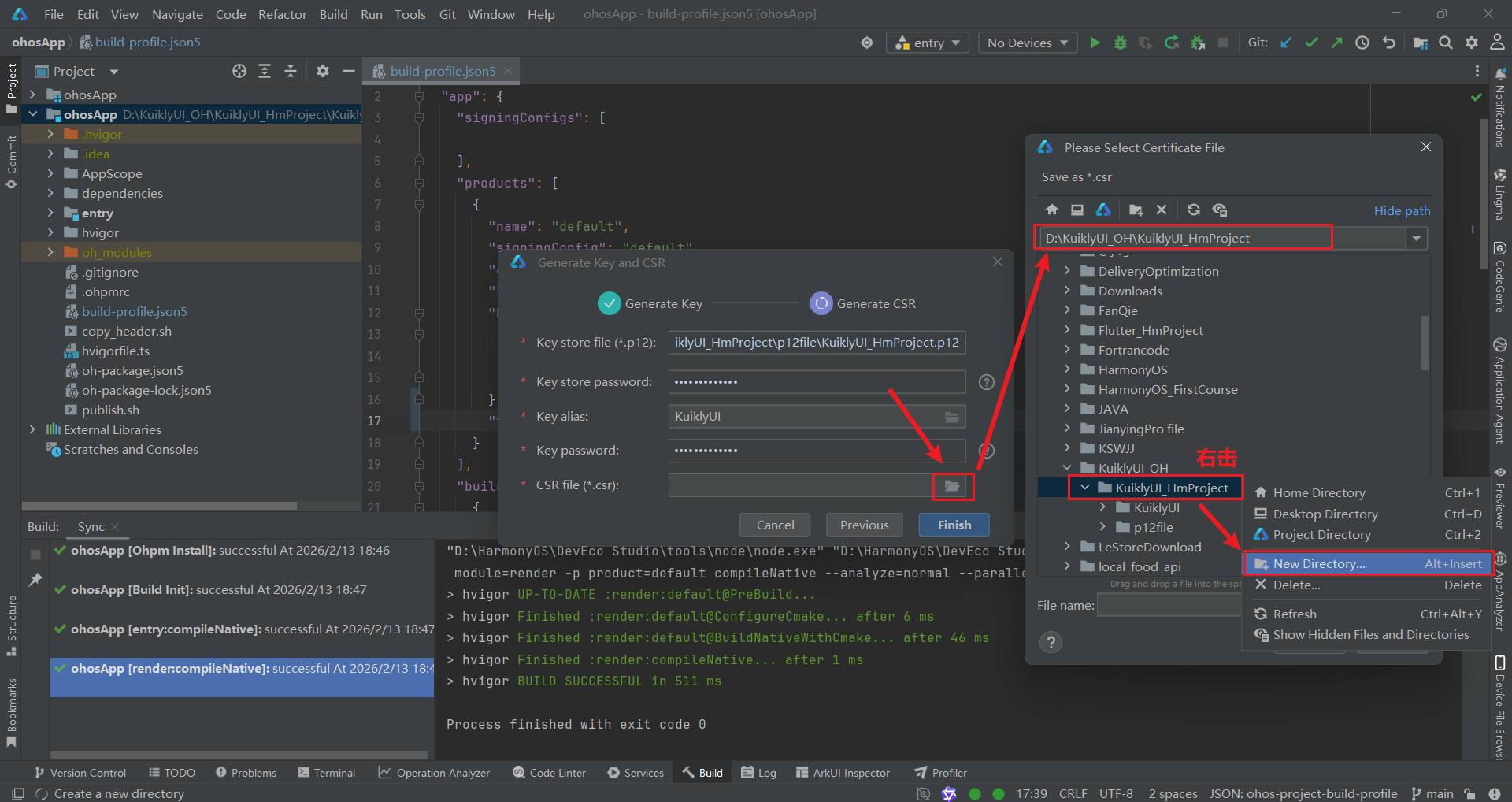Viewport: 1512px width, 802px height.
Task: Click Project Directory icon in file dialog
Action: pyautogui.click(x=1103, y=210)
